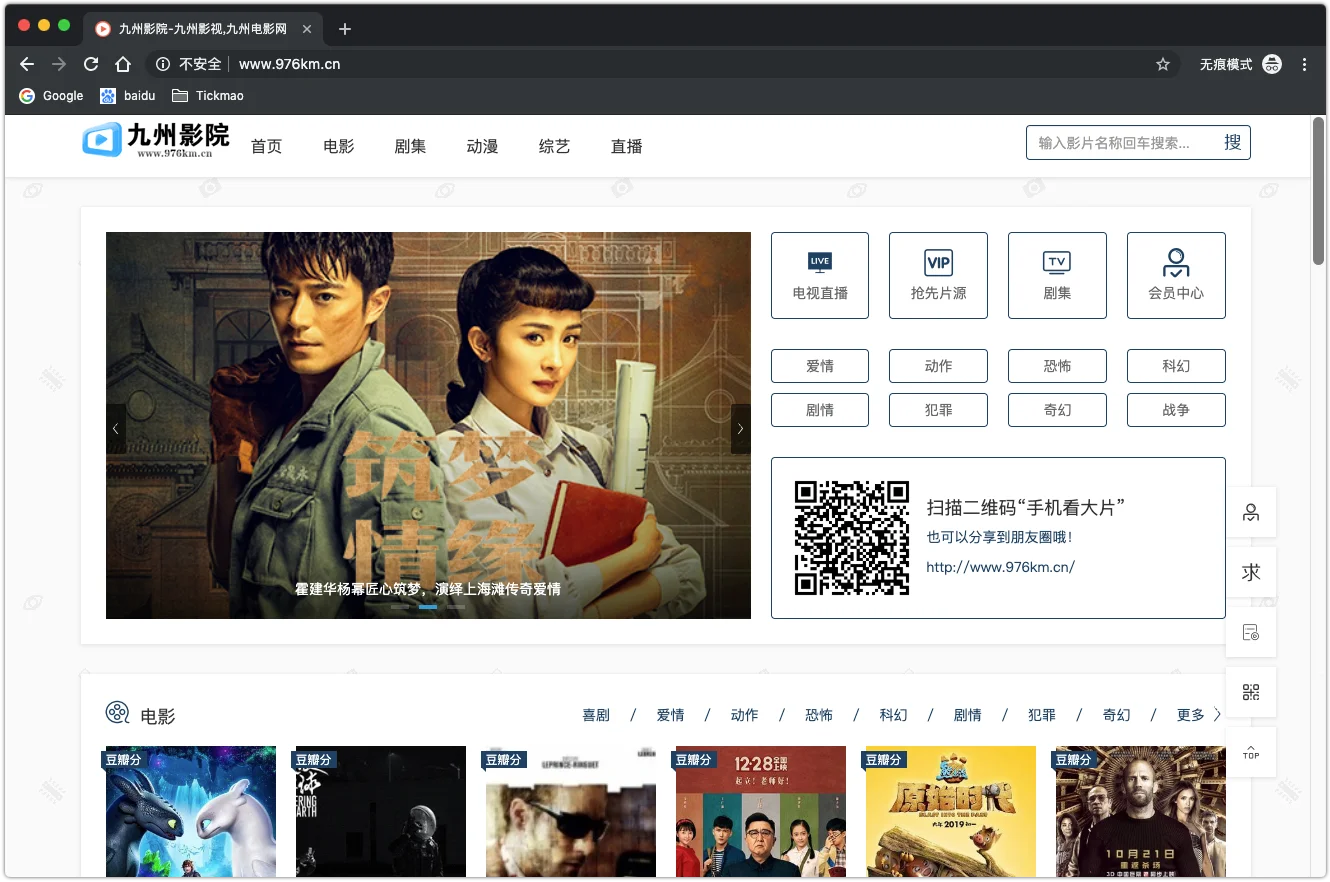Click the floating playlist record icon

[1251, 632]
